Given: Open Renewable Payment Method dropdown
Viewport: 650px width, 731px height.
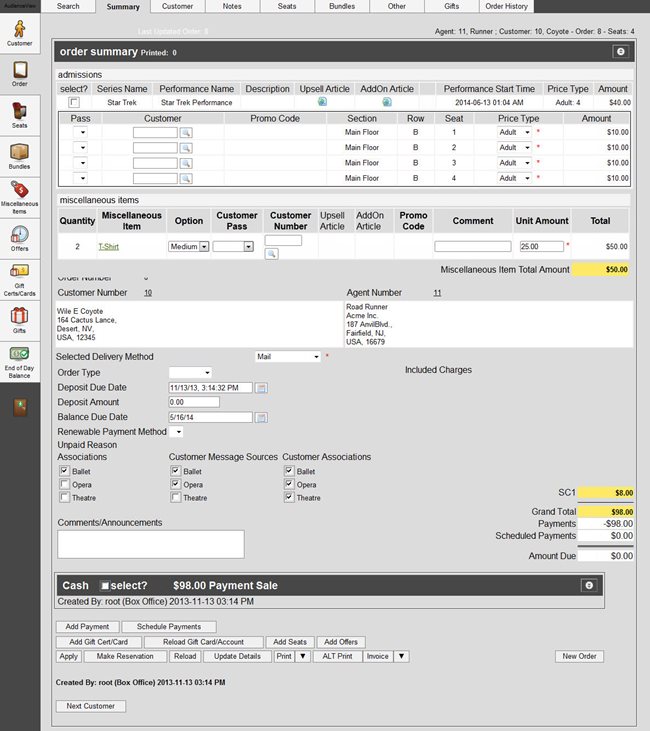Looking at the screenshot, I should 176,432.
